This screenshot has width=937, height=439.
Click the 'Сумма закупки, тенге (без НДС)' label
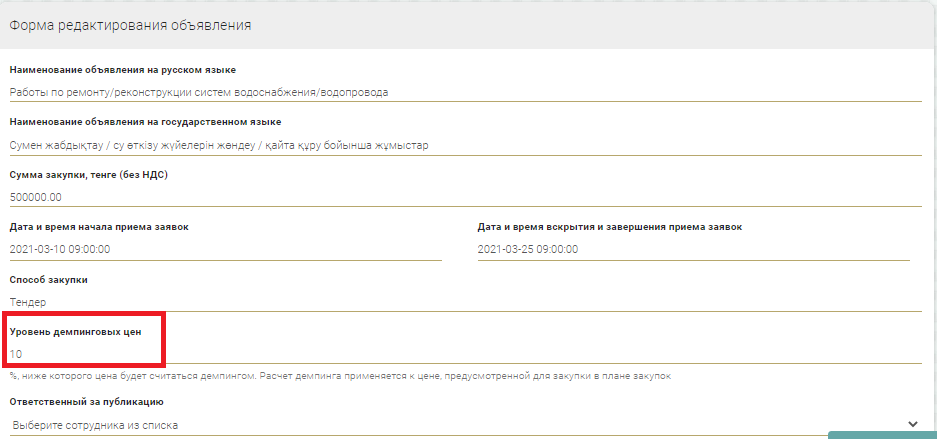(x=88, y=175)
